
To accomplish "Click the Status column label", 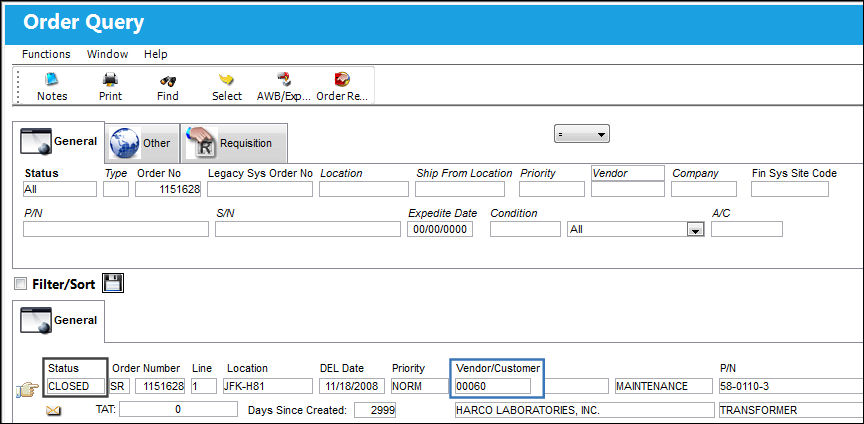I will (63, 368).
